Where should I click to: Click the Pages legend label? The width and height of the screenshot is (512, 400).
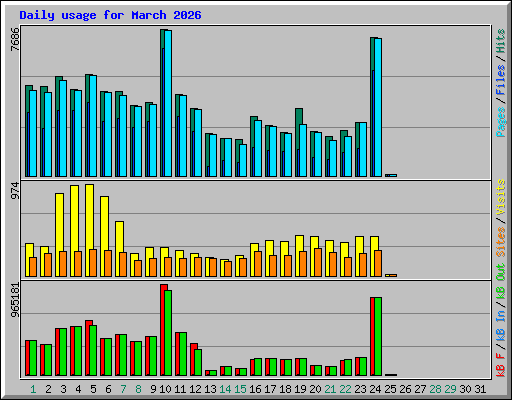tap(501, 122)
